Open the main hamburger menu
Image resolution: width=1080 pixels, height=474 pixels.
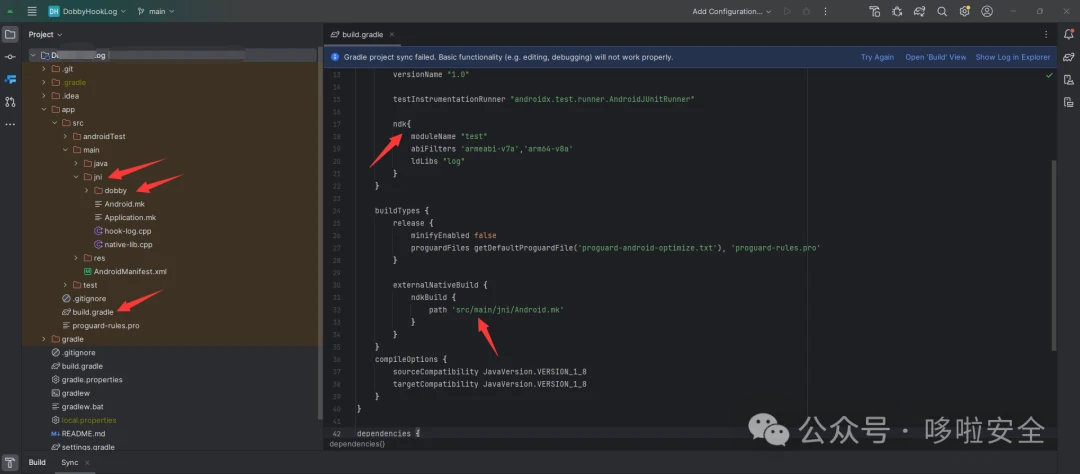[32, 11]
